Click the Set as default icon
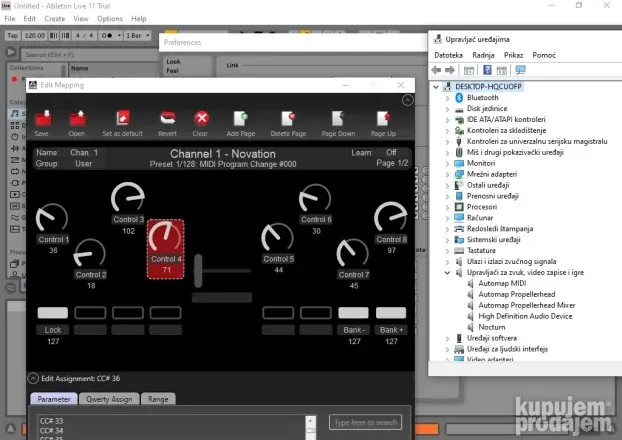The image size is (622, 440). pyautogui.click(x=123, y=118)
